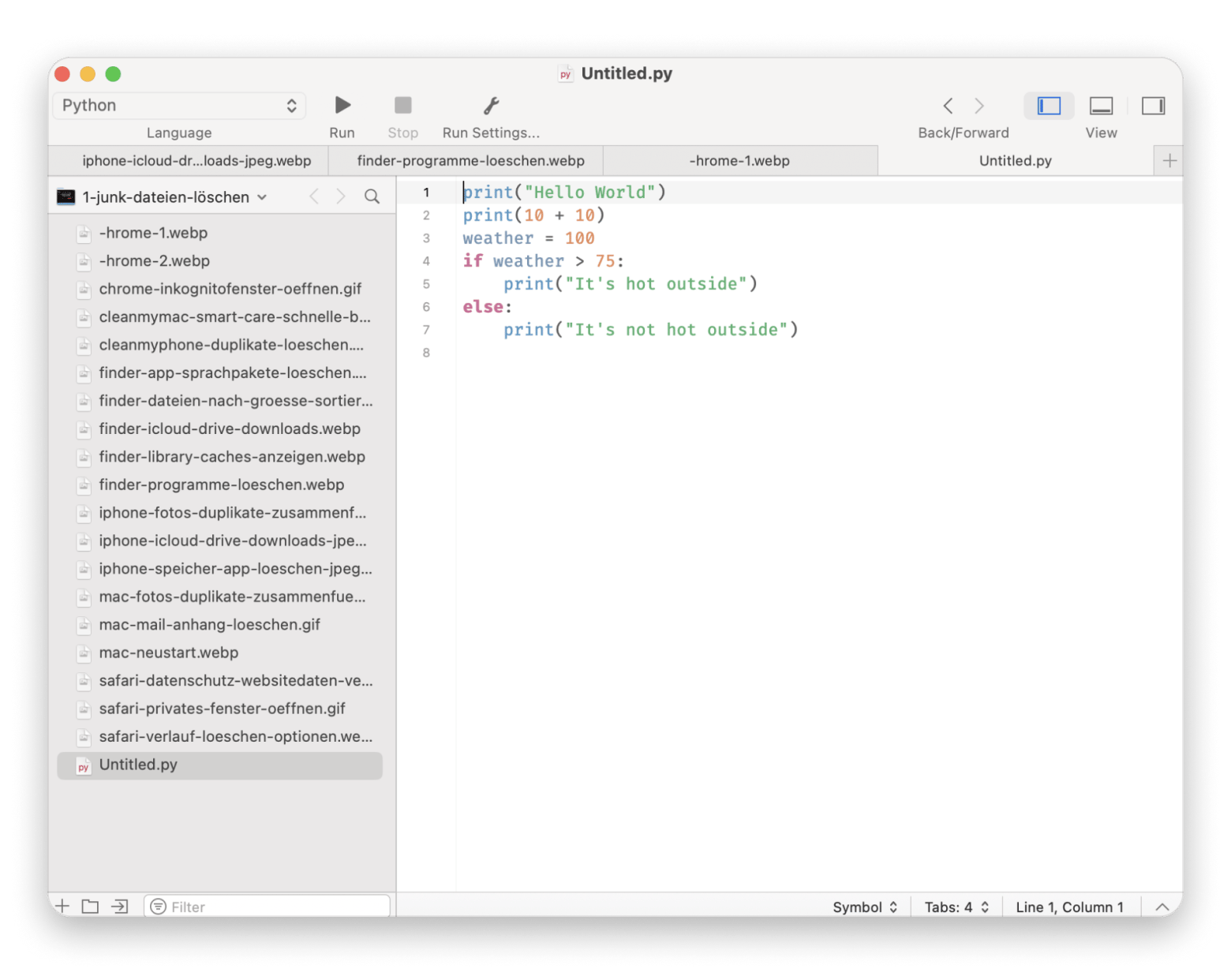Click the Stop square button

402,105
